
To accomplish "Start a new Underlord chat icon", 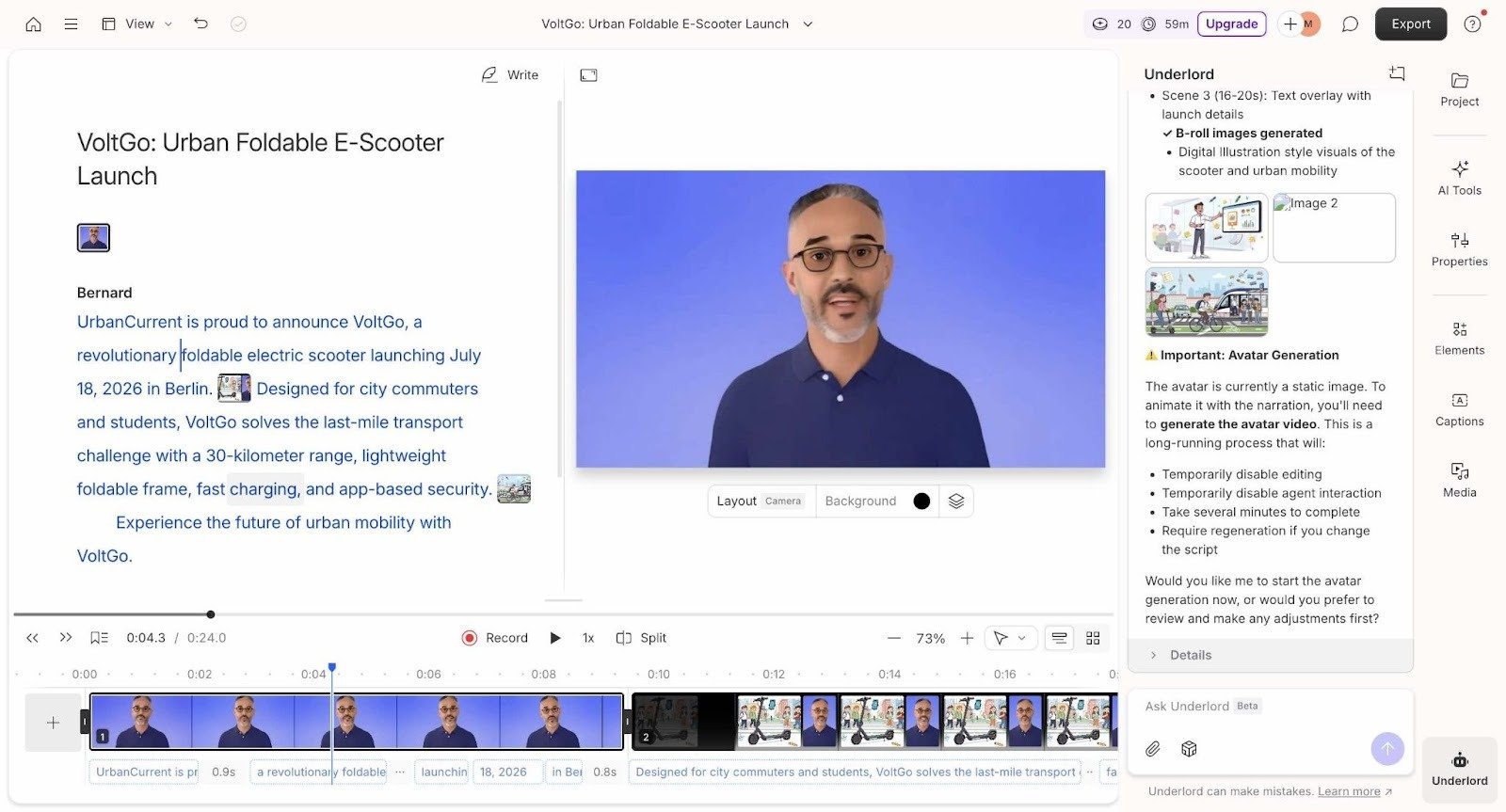I will click(x=1397, y=73).
